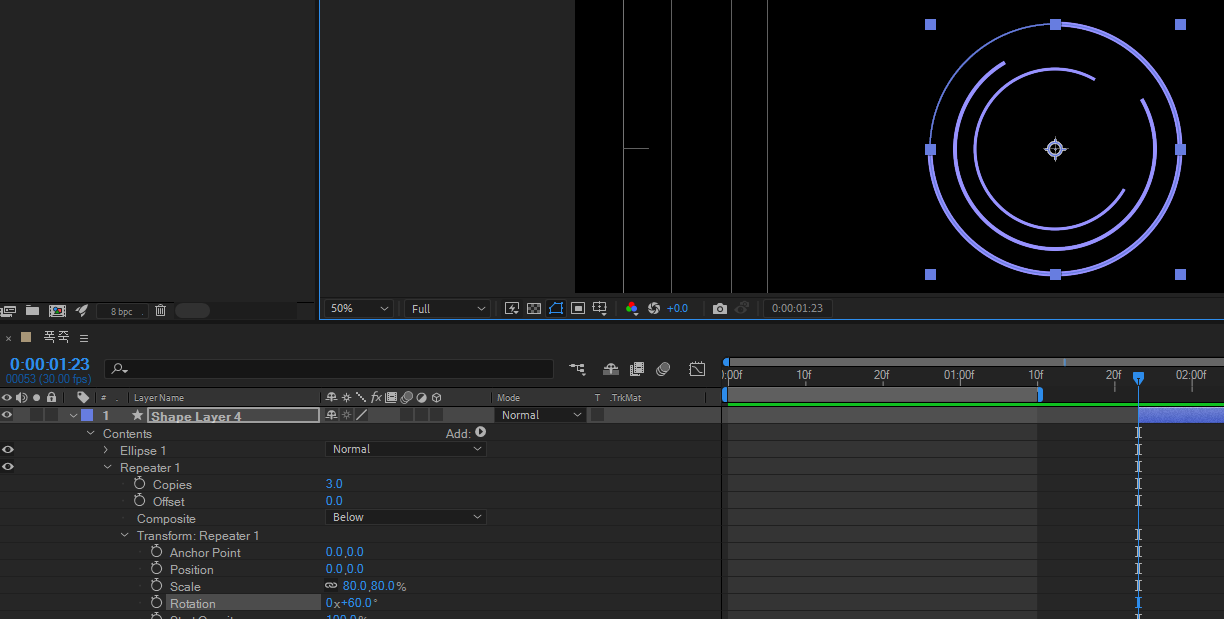Toggle Scale constrain proportions link
1224x619 pixels.
click(x=331, y=586)
